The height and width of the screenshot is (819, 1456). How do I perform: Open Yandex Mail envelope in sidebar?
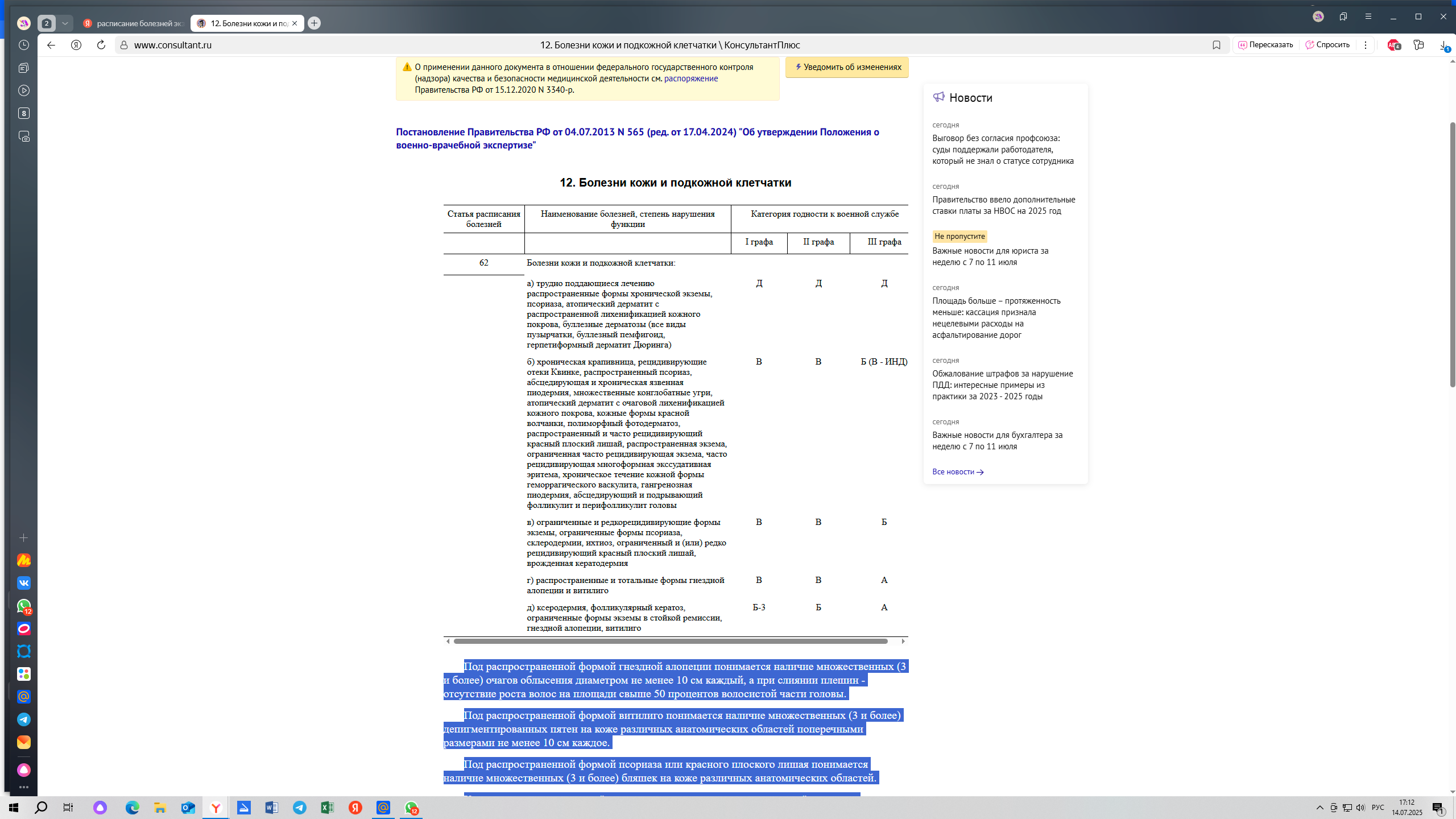click(x=23, y=742)
